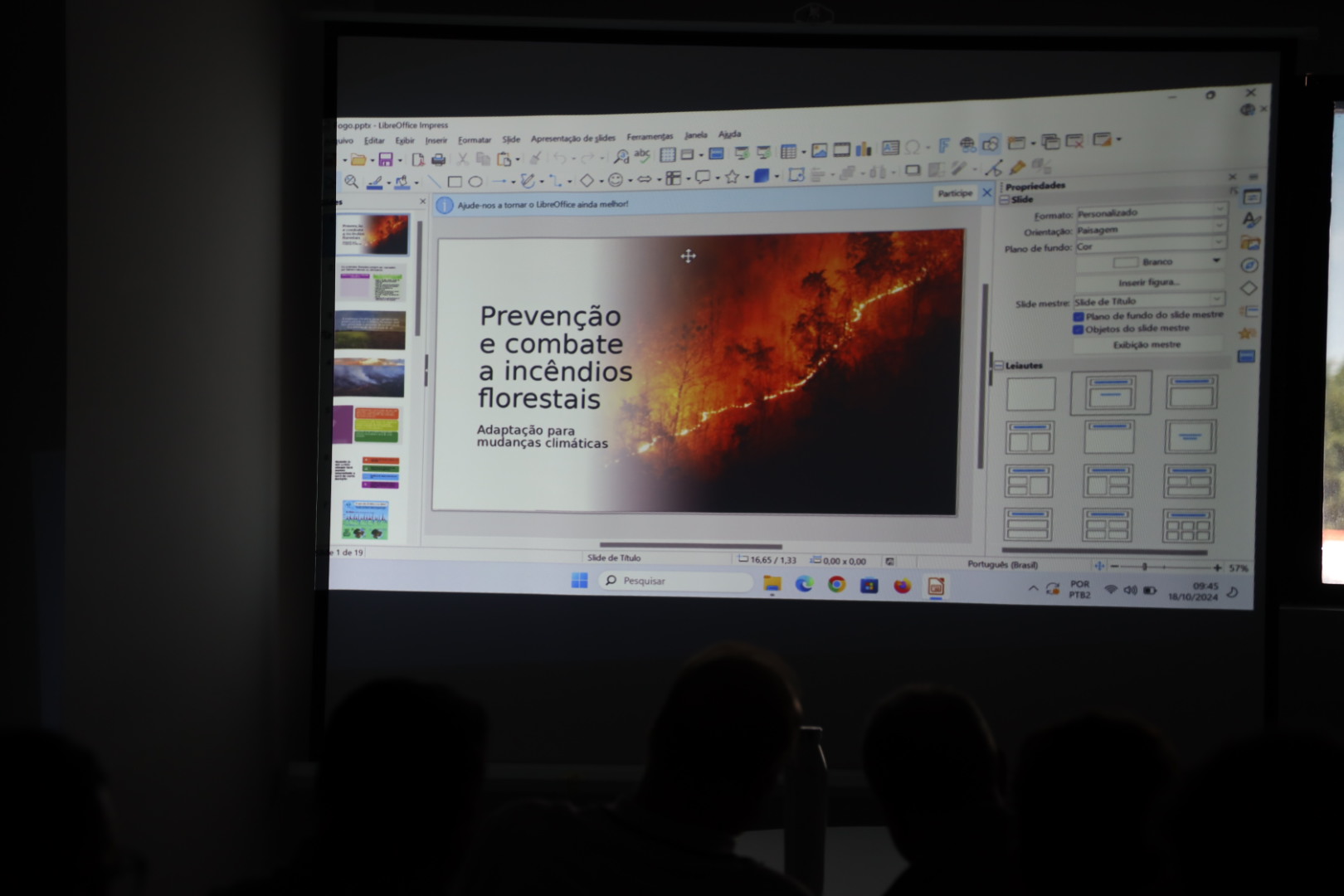Open the Apresentação de slides menu
1344x896 pixels.
572,139
